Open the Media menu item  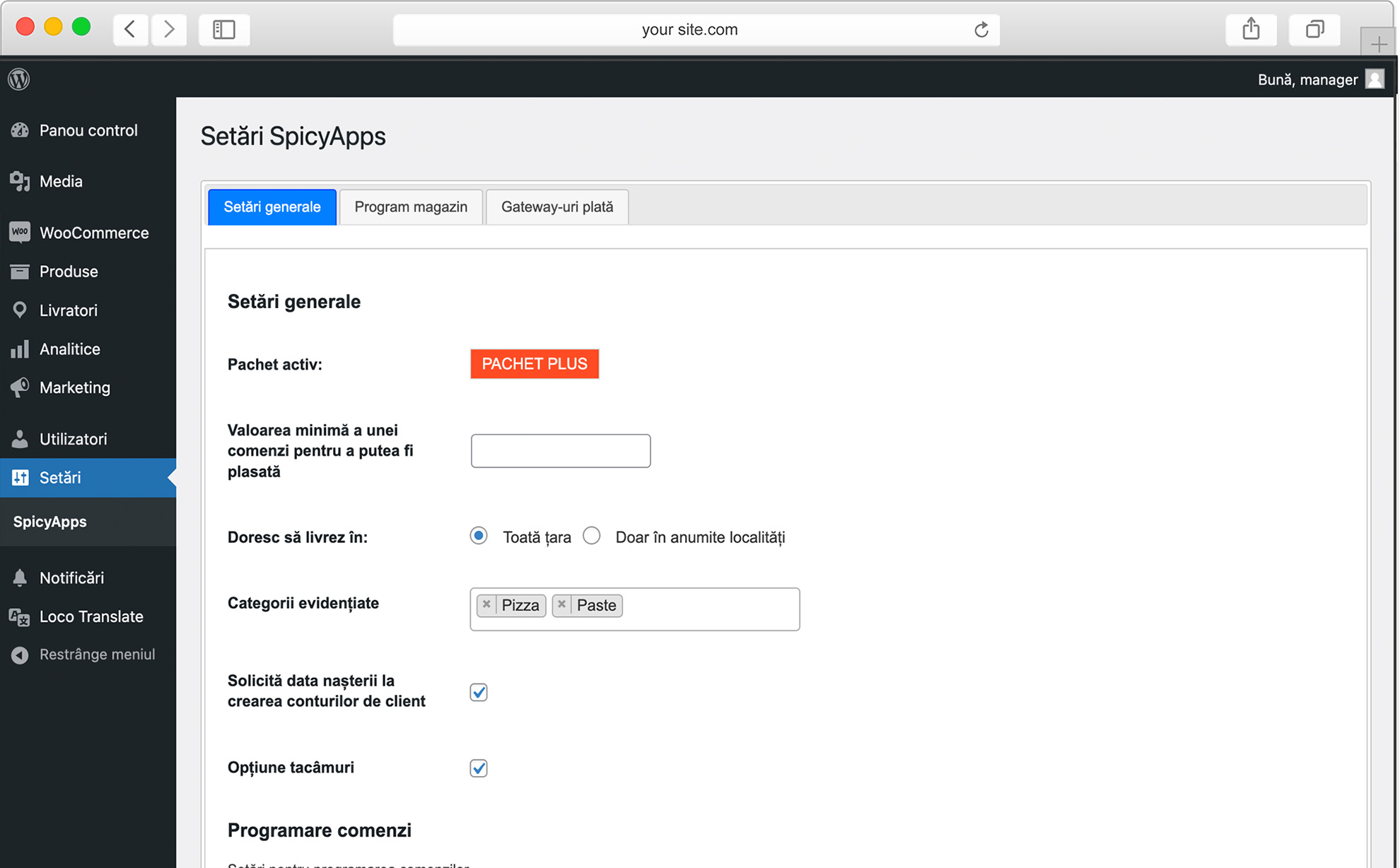88,182
